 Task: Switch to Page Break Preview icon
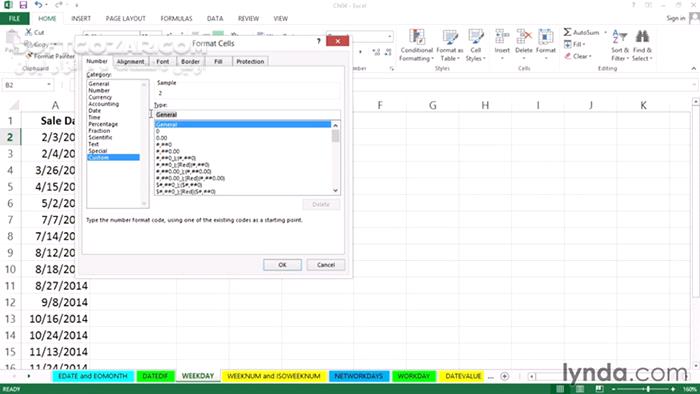pyautogui.click(x=599, y=389)
